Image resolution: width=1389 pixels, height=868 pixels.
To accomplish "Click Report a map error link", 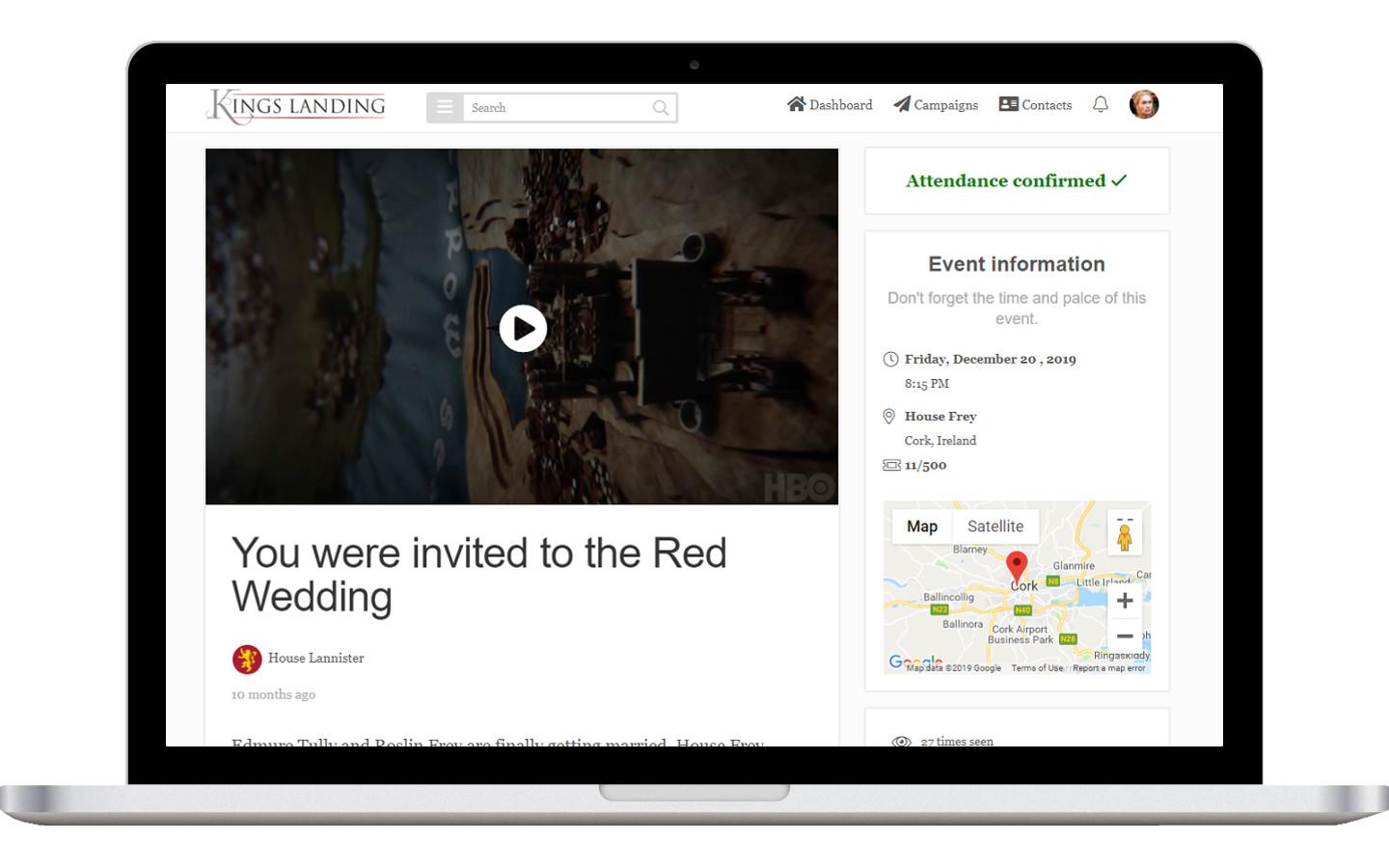I will [x=1109, y=667].
